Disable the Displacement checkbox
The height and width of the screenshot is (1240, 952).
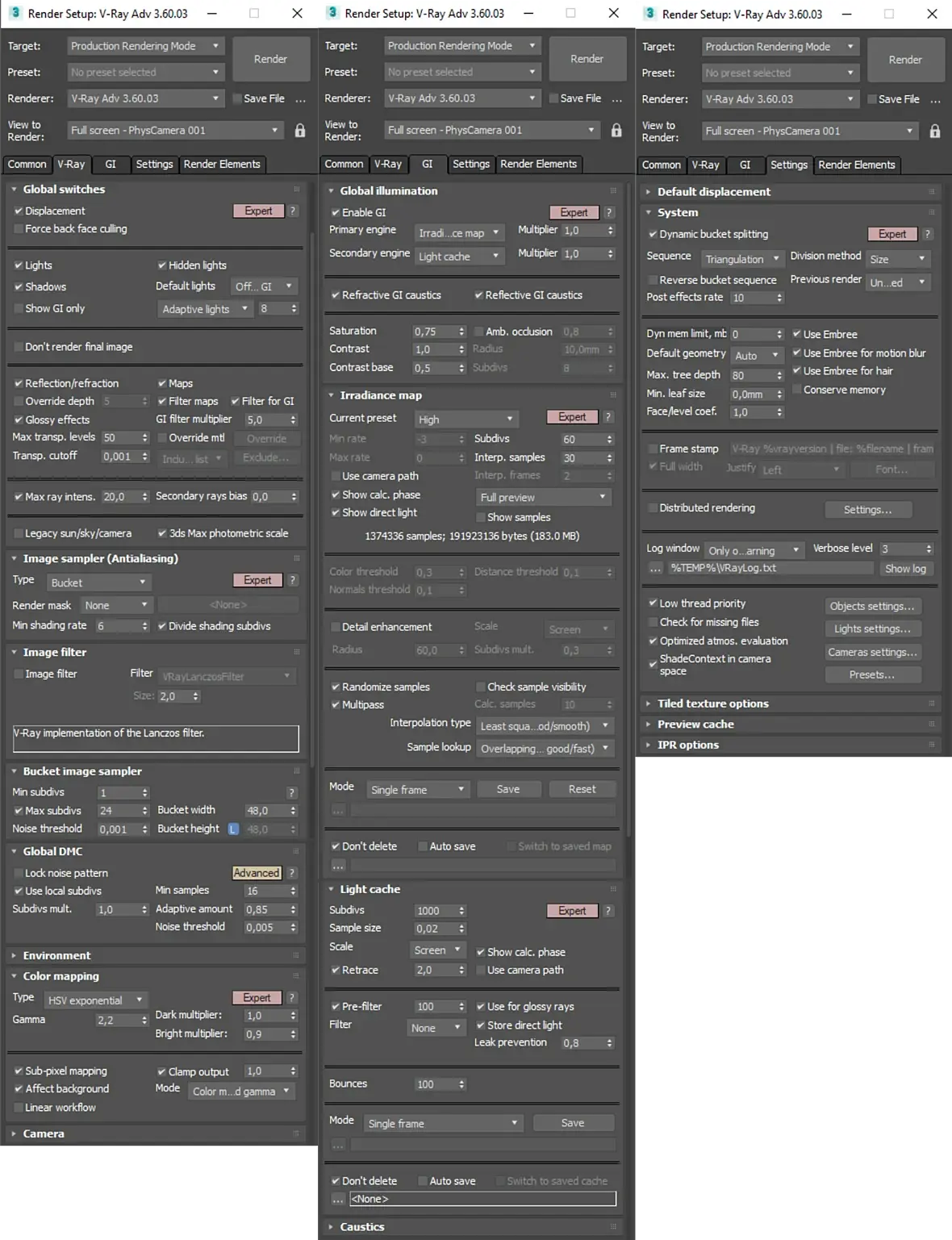18,211
